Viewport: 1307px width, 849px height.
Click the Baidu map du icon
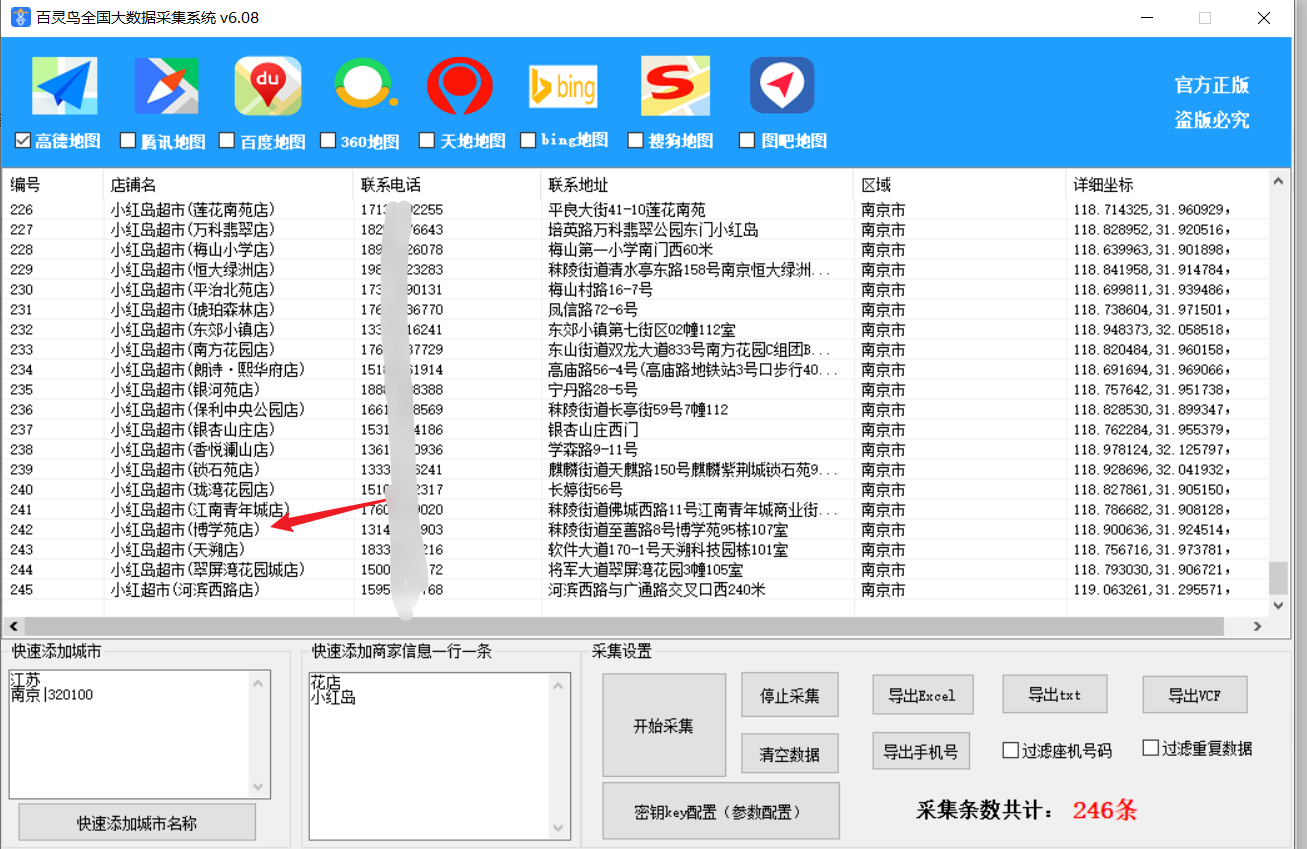(x=268, y=86)
